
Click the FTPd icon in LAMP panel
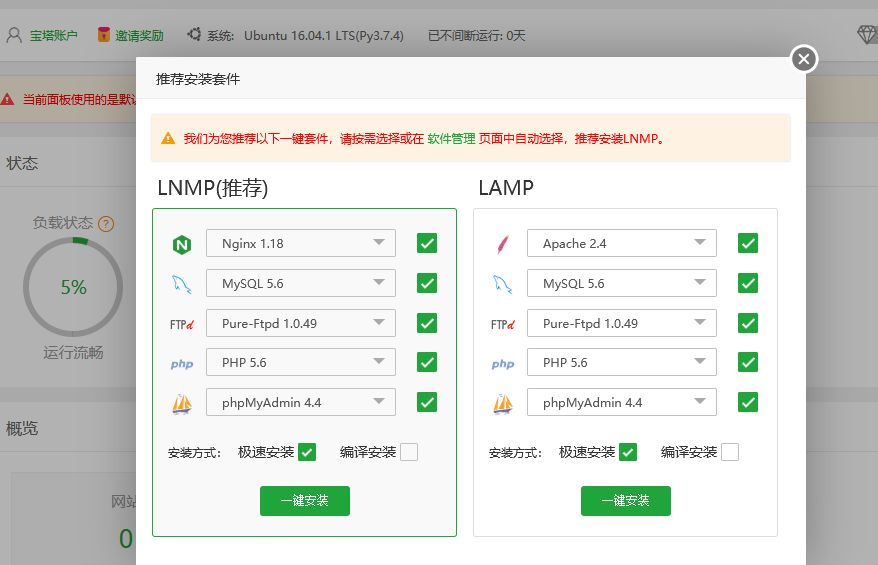click(503, 324)
